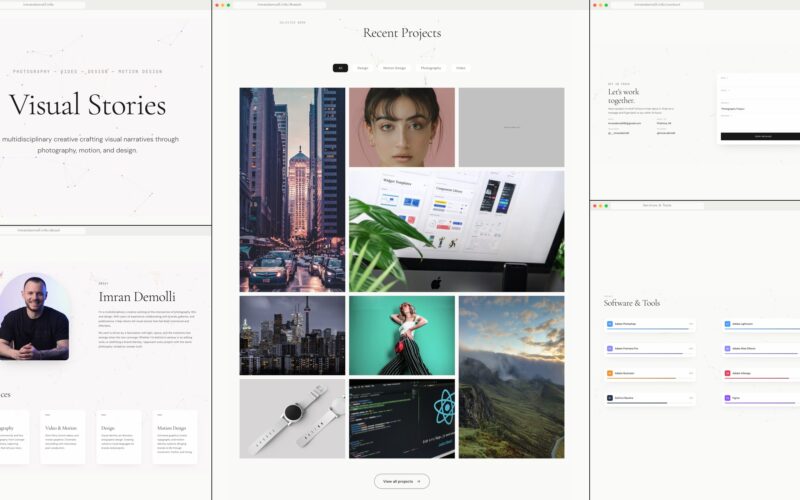
Task: Click the Adobe Premiere Pro icon
Action: click(x=609, y=348)
